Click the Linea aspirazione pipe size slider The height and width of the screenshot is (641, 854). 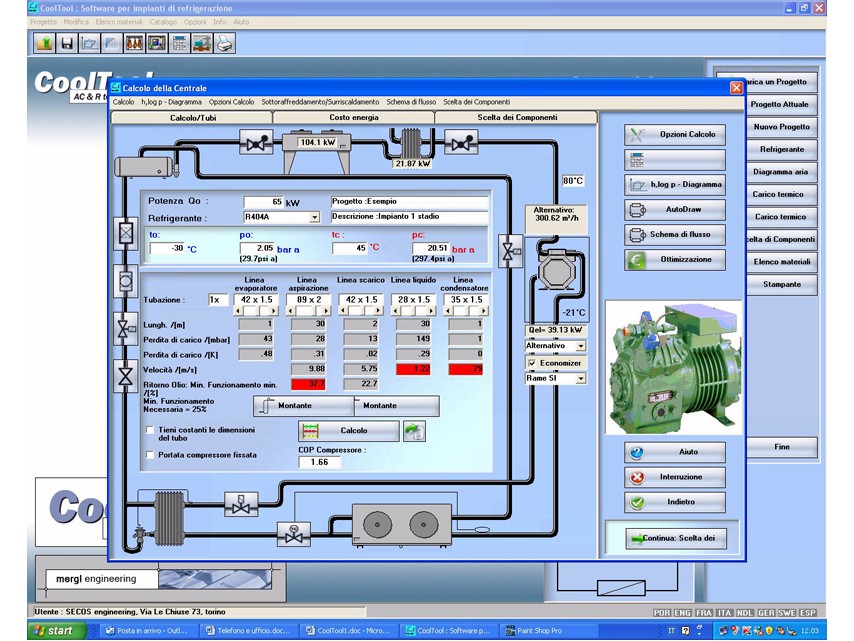coord(308,311)
